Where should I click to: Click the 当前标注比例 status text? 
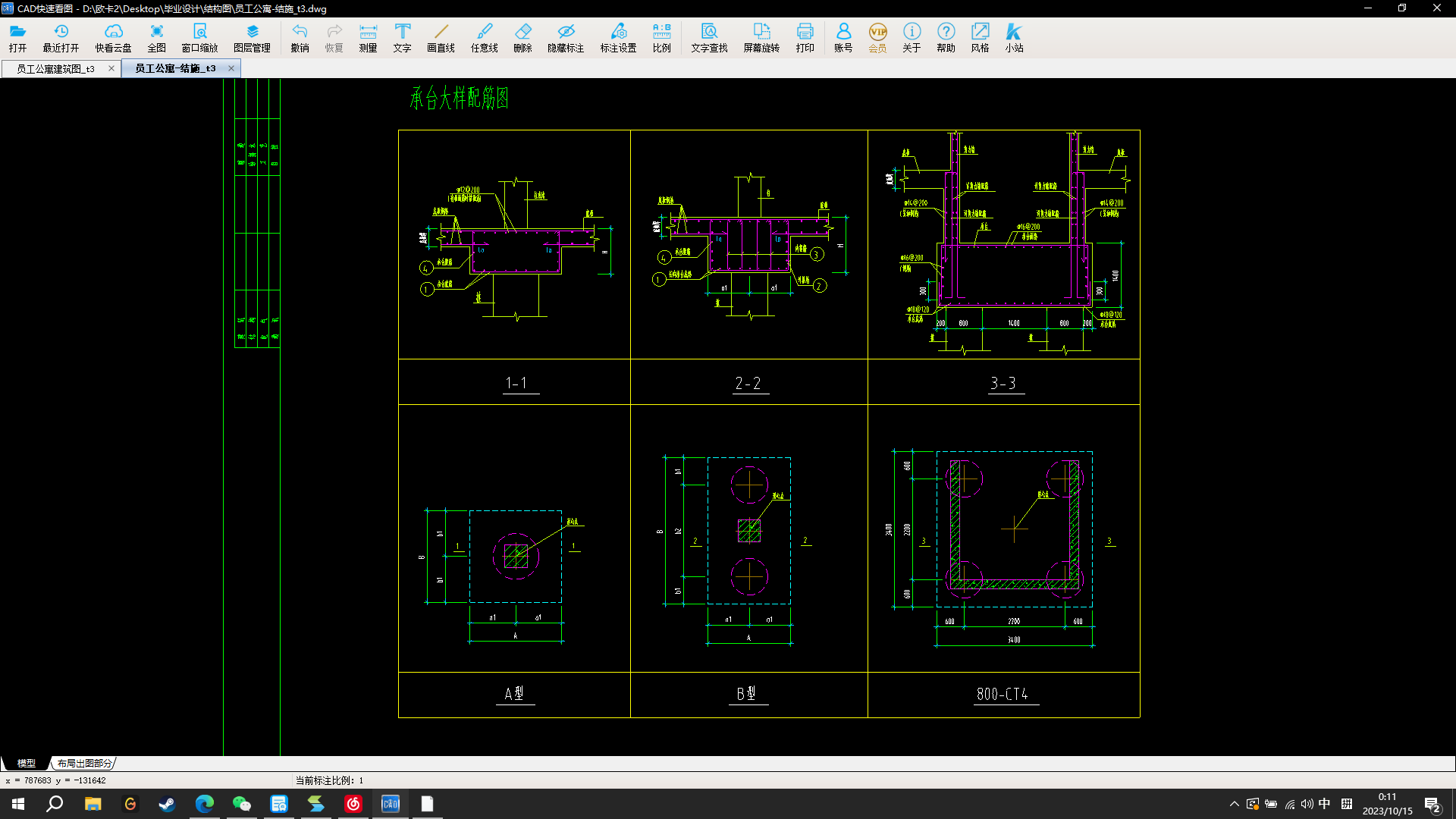[329, 780]
